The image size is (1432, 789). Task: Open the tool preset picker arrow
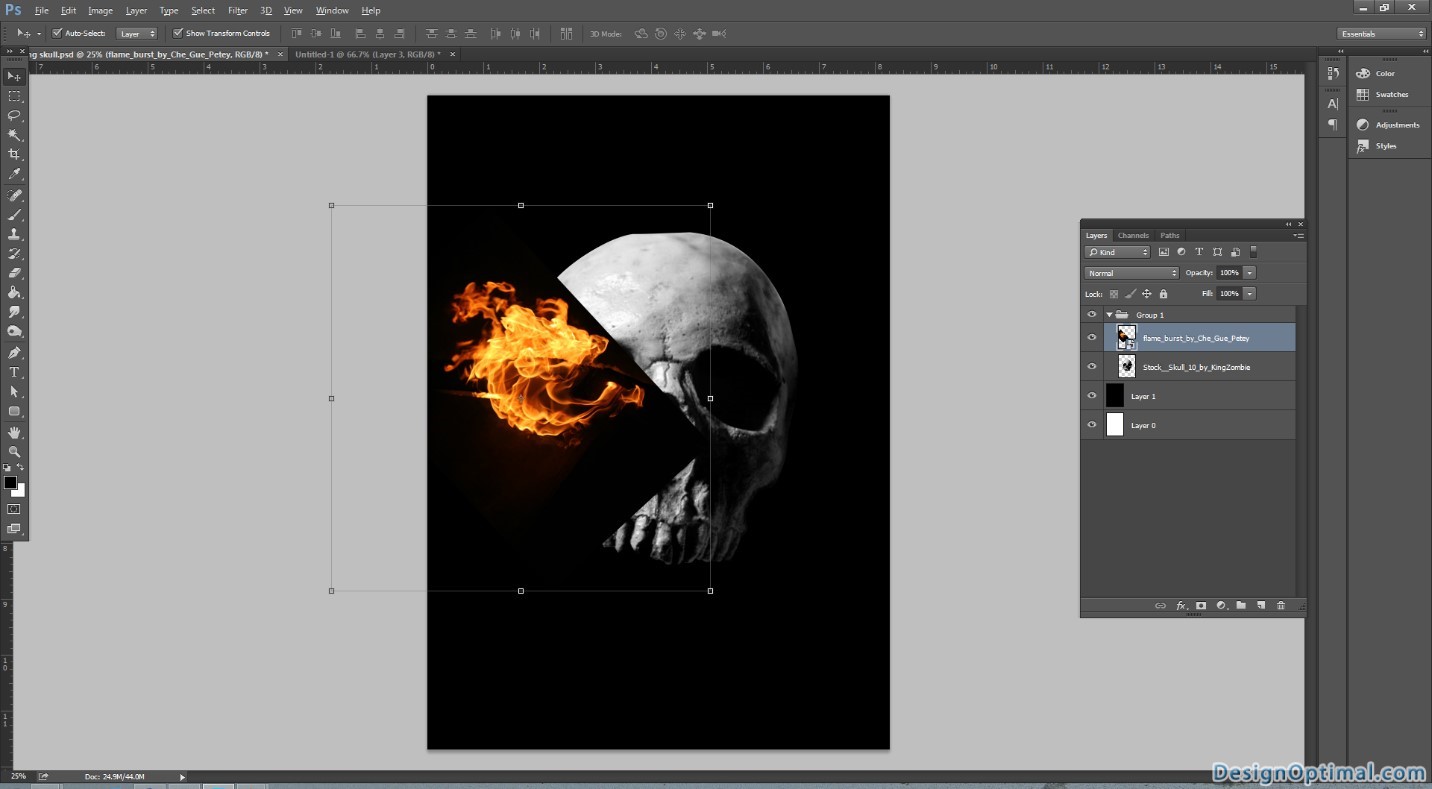[x=39, y=33]
